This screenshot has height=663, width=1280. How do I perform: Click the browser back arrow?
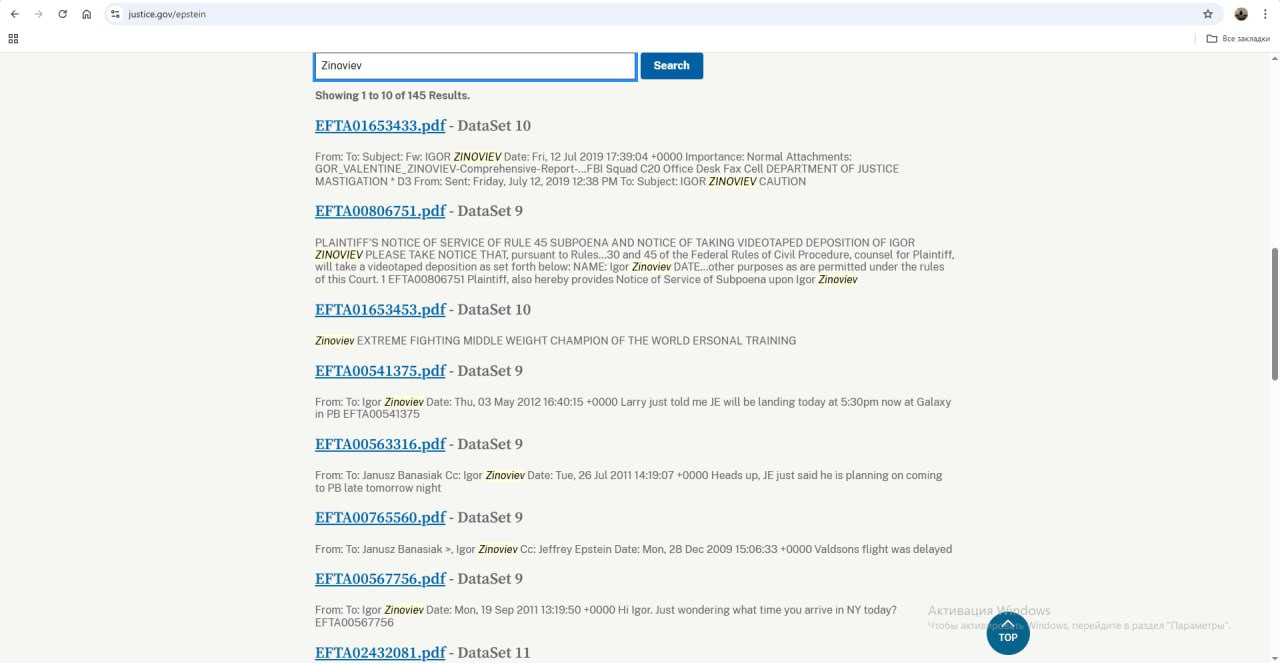pos(14,15)
